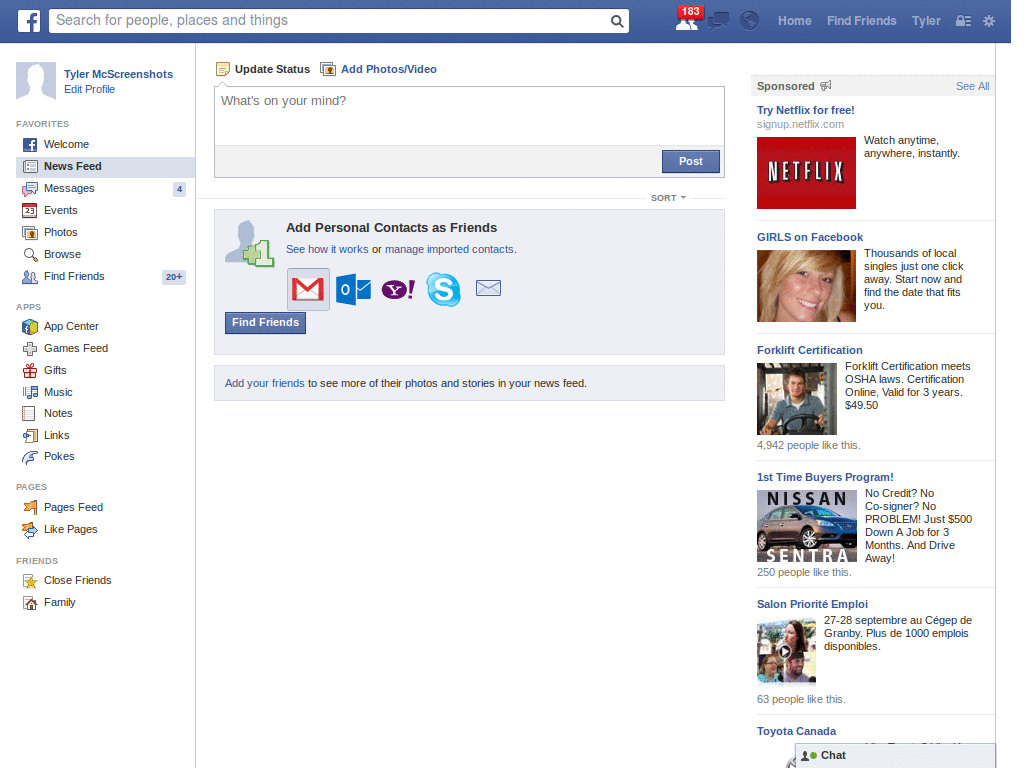Image resolution: width=1024 pixels, height=768 pixels.
Task: Click the Pokes icon
Action: point(30,457)
